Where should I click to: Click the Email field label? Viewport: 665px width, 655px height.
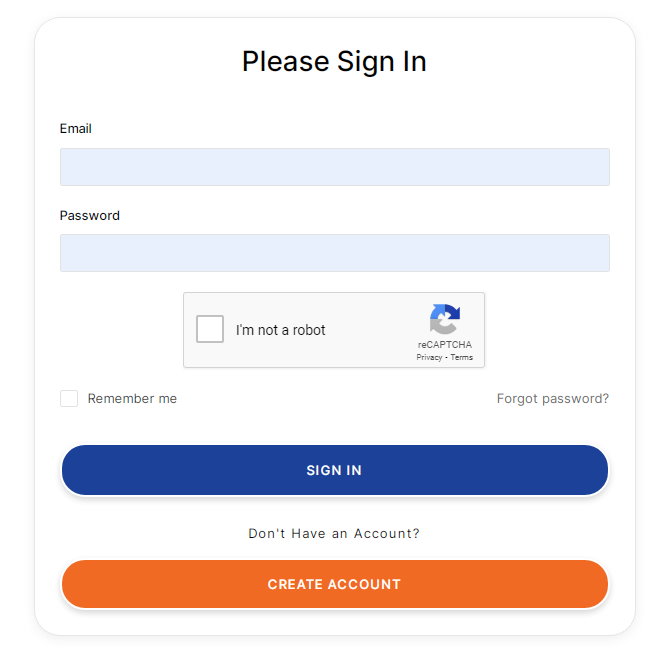click(75, 129)
